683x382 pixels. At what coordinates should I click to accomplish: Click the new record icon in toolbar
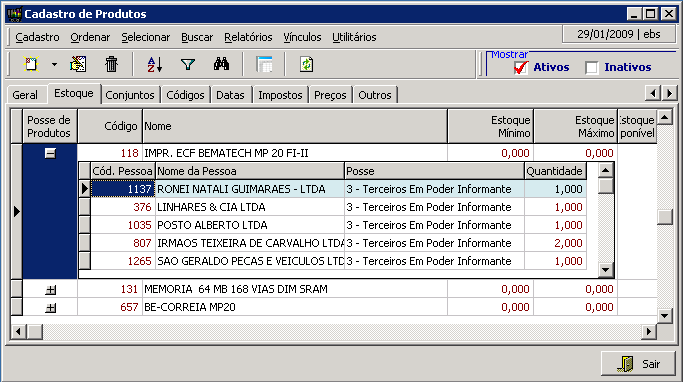31,64
